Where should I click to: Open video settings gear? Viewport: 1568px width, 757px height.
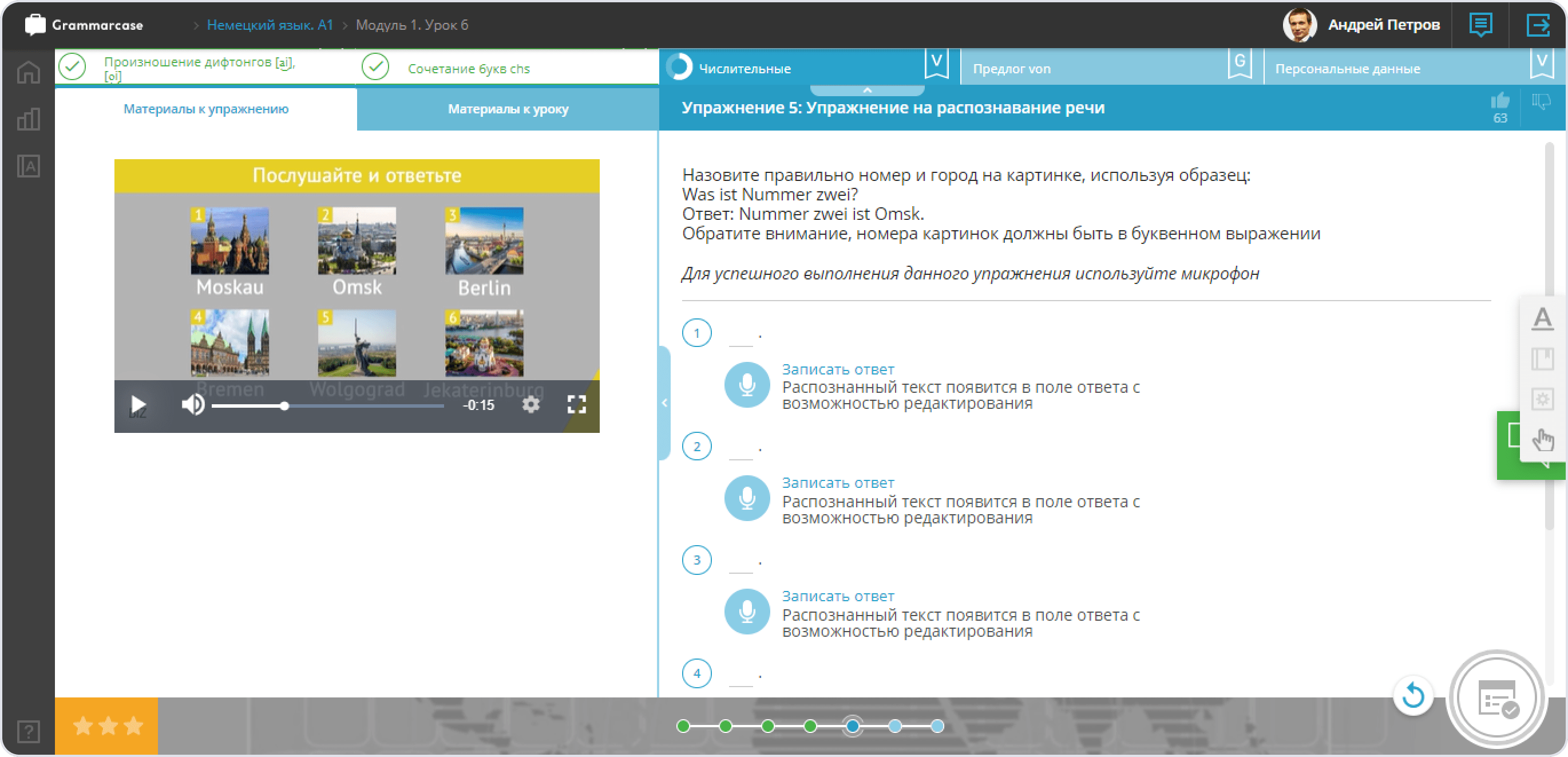click(531, 404)
